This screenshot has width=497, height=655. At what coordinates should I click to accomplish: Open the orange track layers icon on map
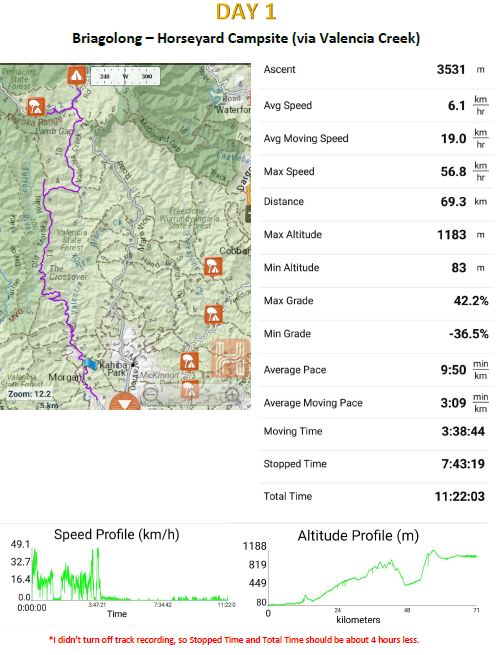(230, 358)
